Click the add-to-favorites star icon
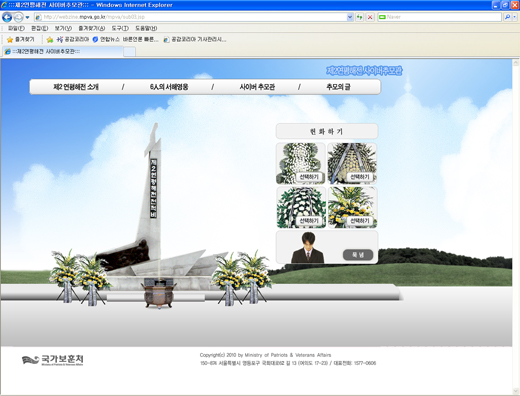Viewport: 520px width, 396px height. click(x=50, y=40)
